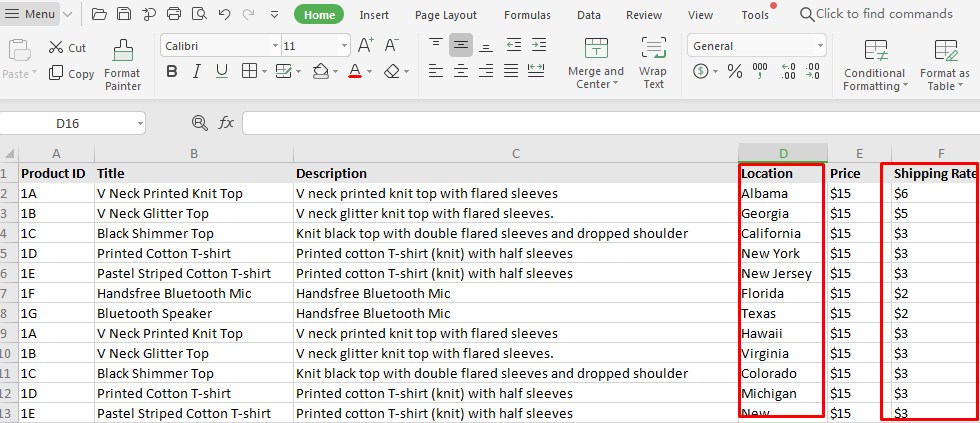Expand Conditional Formatting dropdown
This screenshot has height=423, width=980.
pos(905,86)
